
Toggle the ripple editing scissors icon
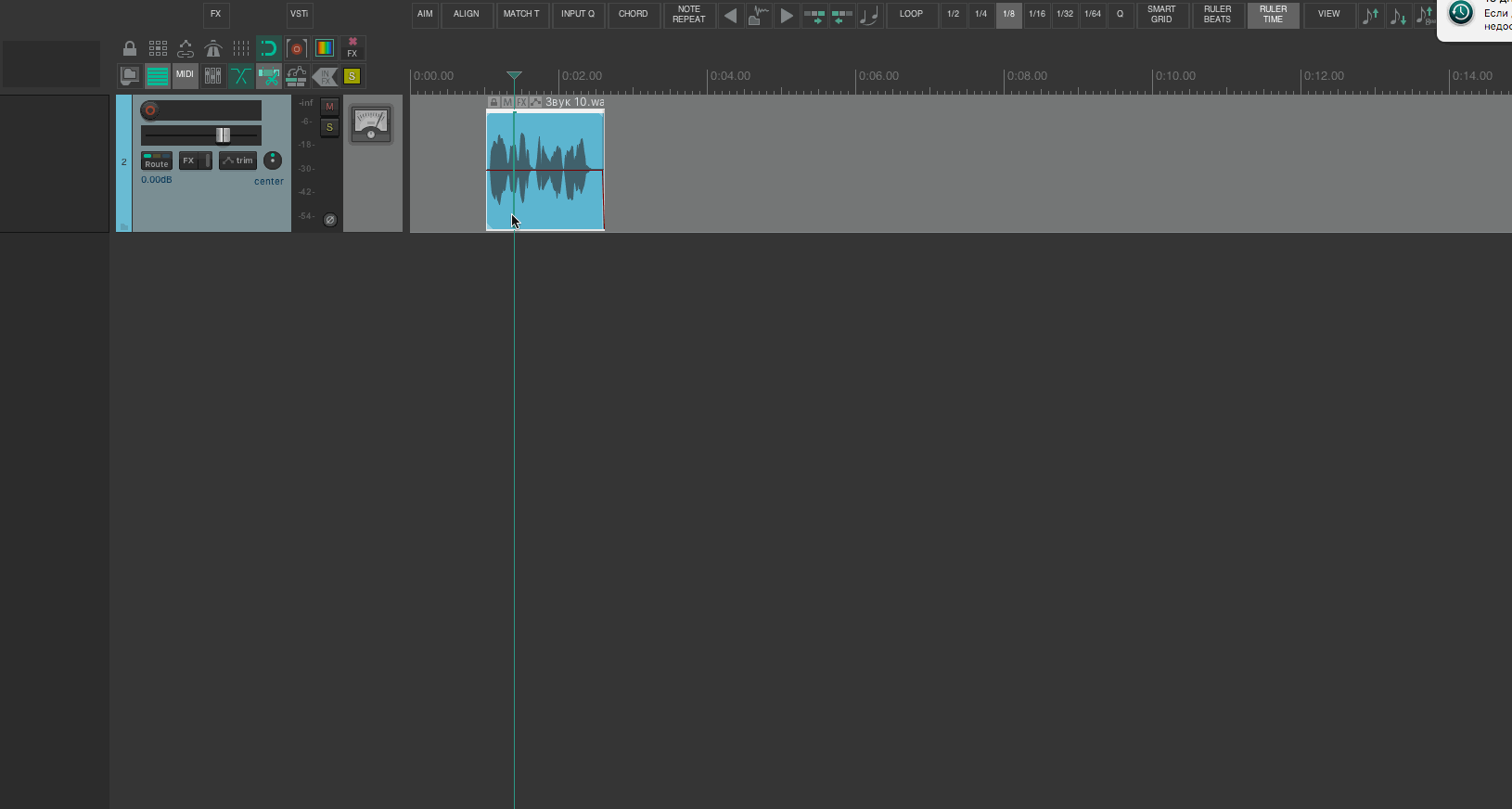click(x=269, y=76)
